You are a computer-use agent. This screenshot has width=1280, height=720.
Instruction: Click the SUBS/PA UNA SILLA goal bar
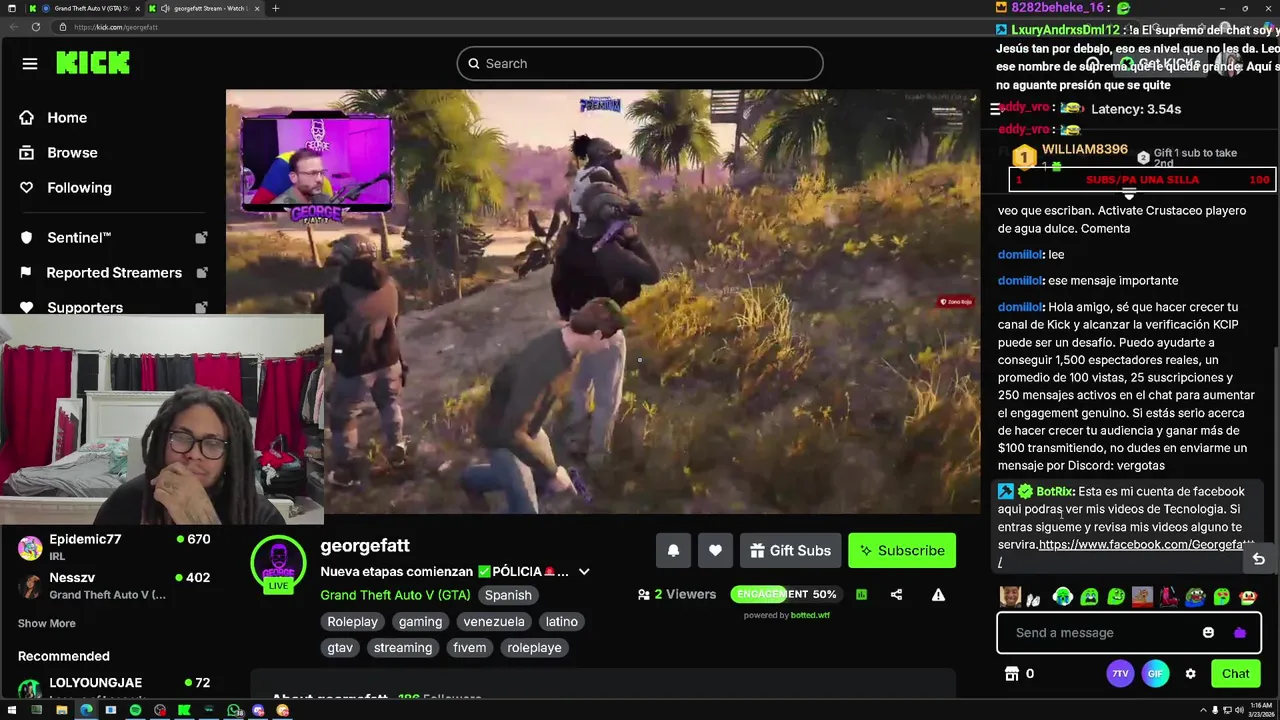[x=1142, y=180]
